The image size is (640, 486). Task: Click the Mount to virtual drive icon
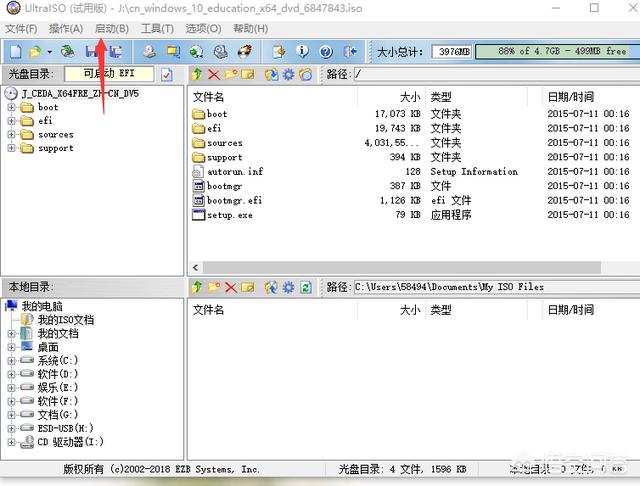point(221,51)
